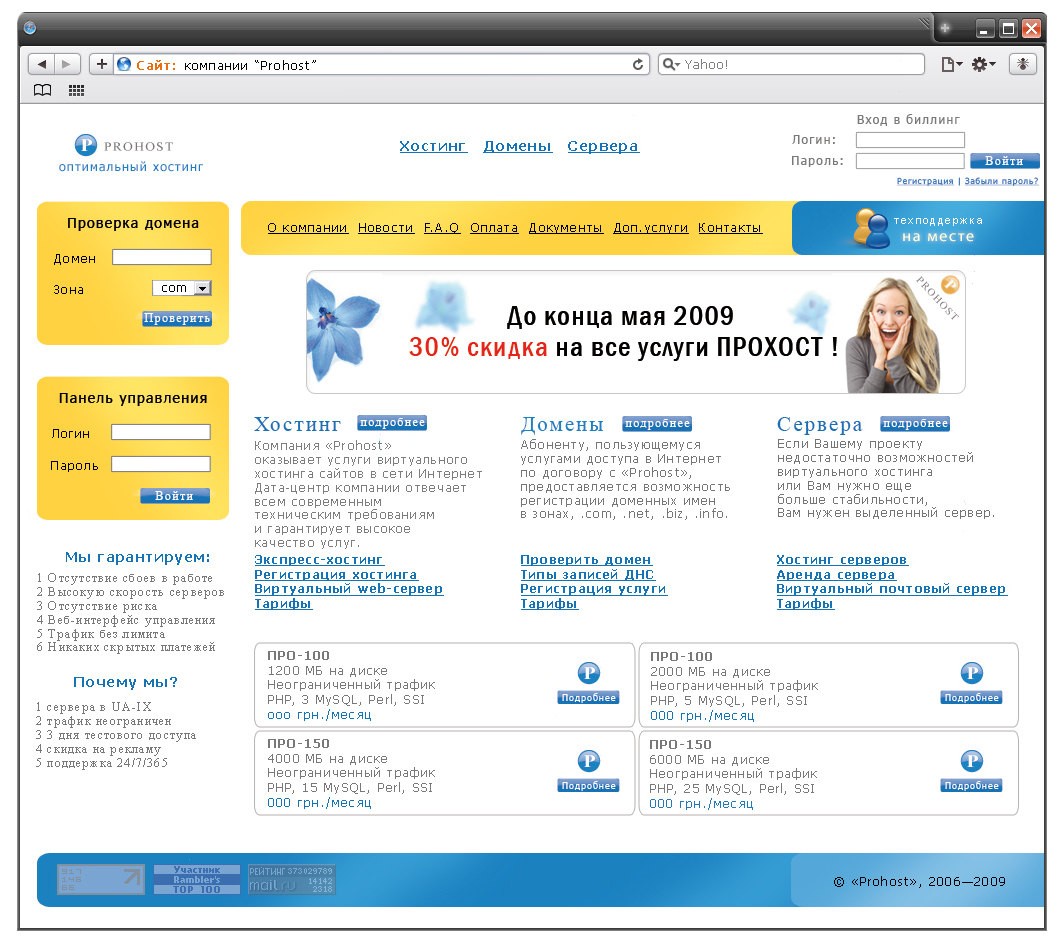Click the site globe icon in the address bar

tap(124, 64)
